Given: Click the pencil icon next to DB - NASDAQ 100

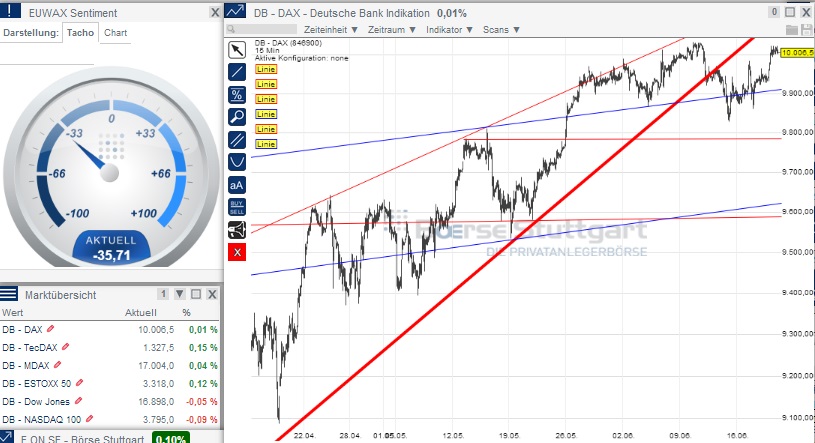Looking at the screenshot, I should (89, 418).
